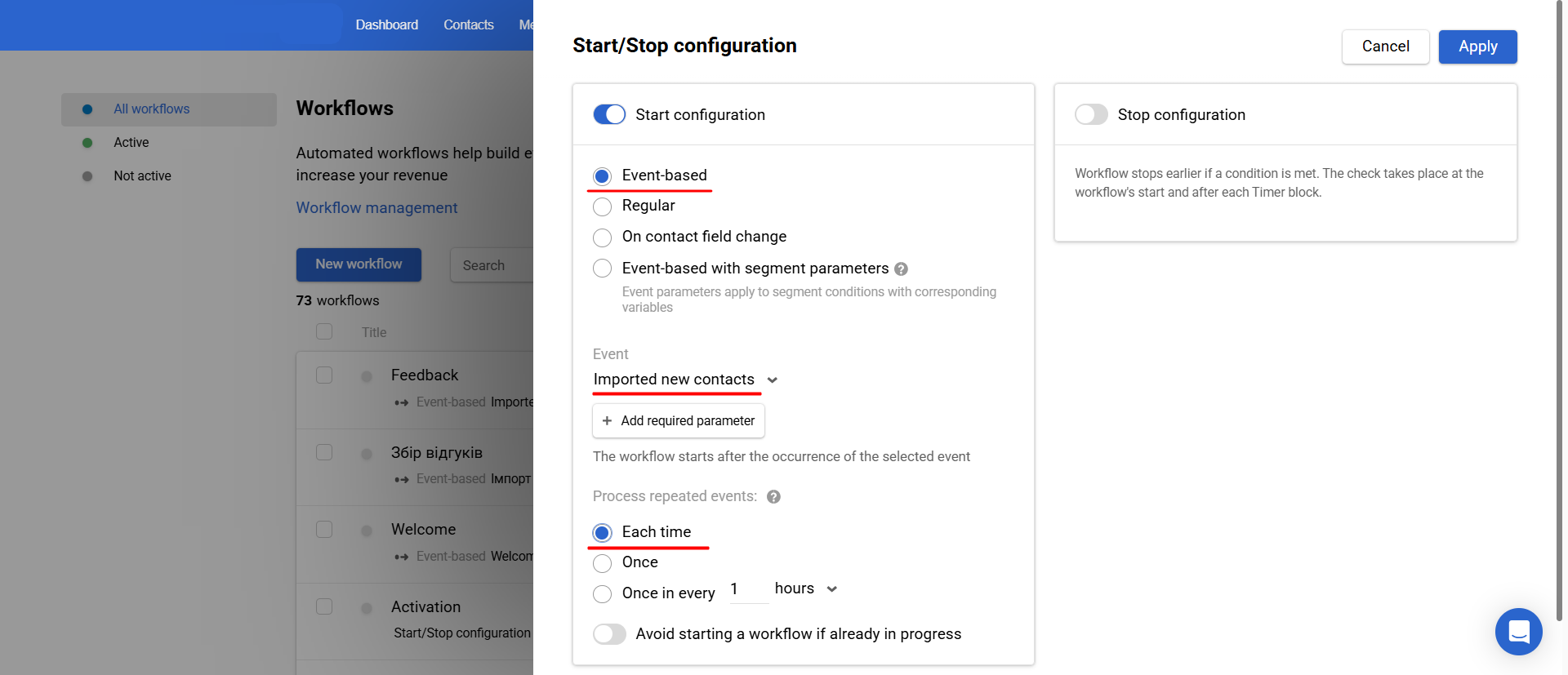Disable the Start configuration switch

(x=609, y=114)
